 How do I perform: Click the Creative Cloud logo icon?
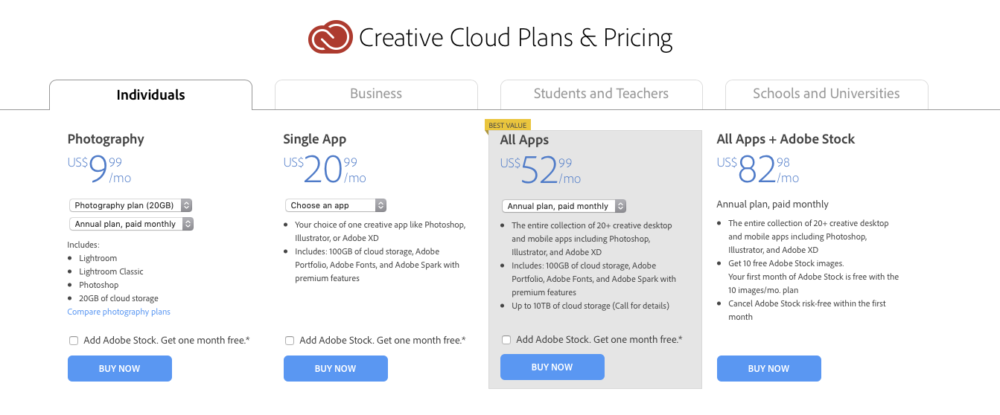point(330,37)
